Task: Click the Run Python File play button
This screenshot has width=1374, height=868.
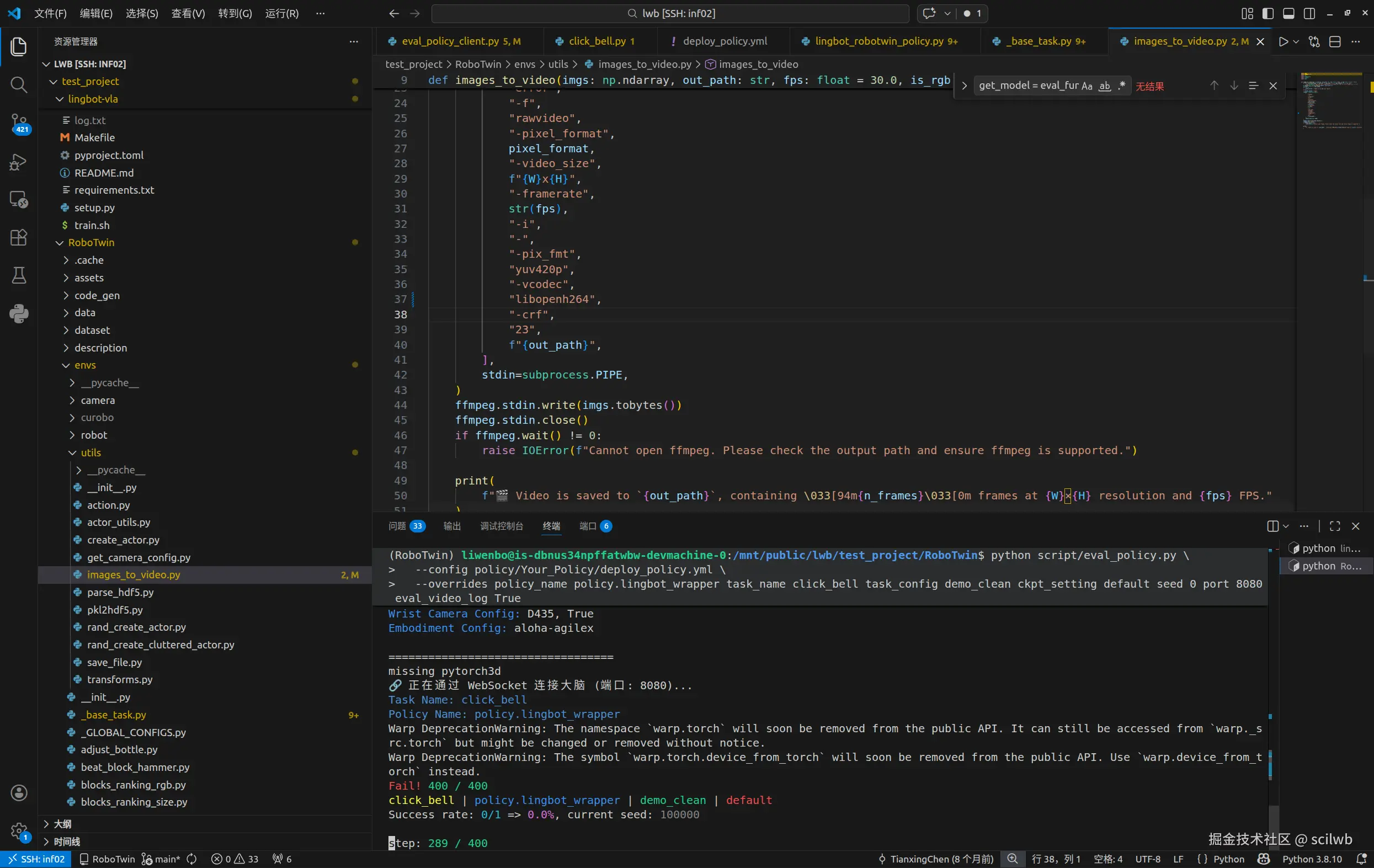Action: pos(1284,41)
